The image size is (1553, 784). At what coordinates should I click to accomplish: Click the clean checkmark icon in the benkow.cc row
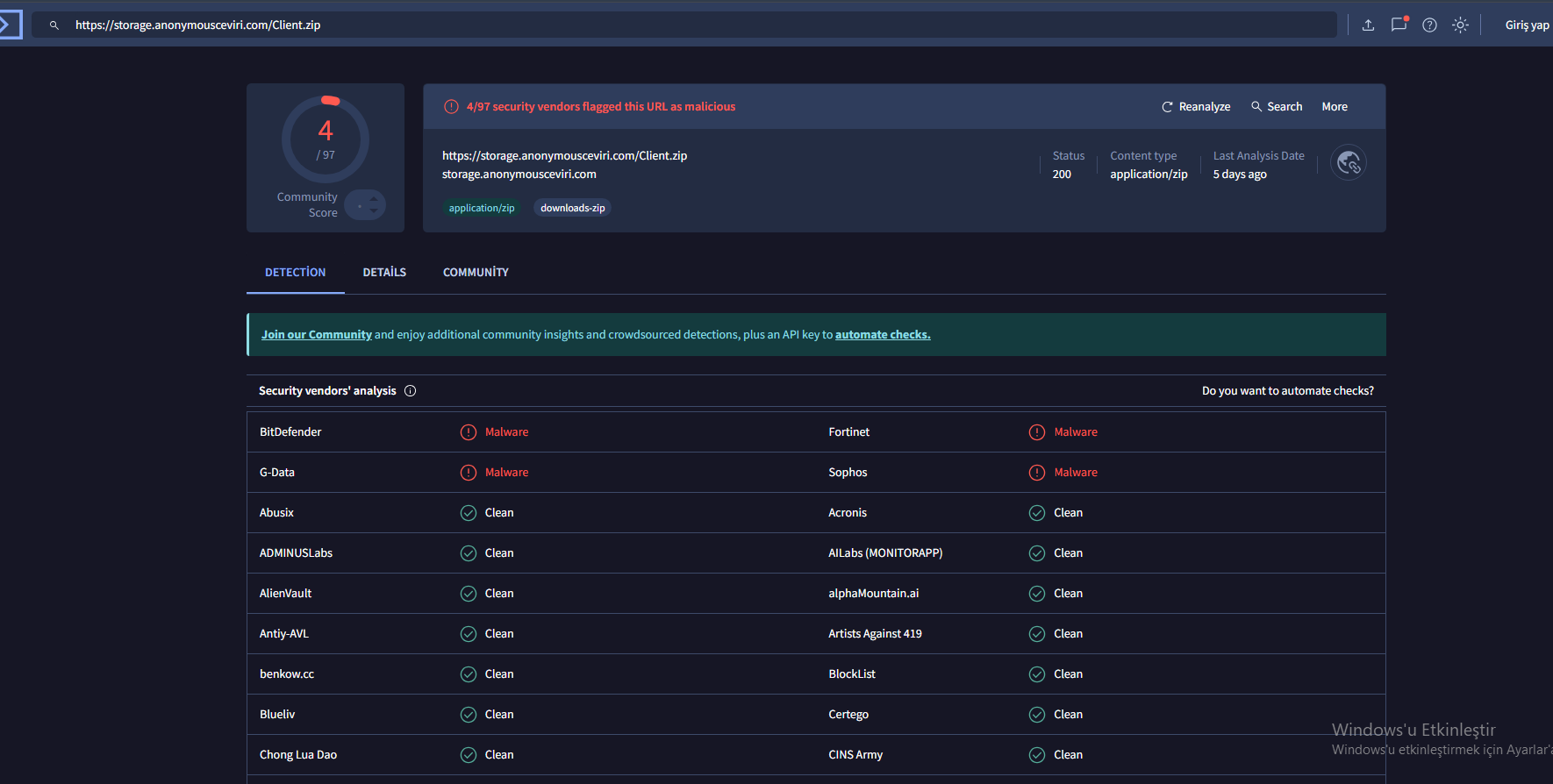469,674
